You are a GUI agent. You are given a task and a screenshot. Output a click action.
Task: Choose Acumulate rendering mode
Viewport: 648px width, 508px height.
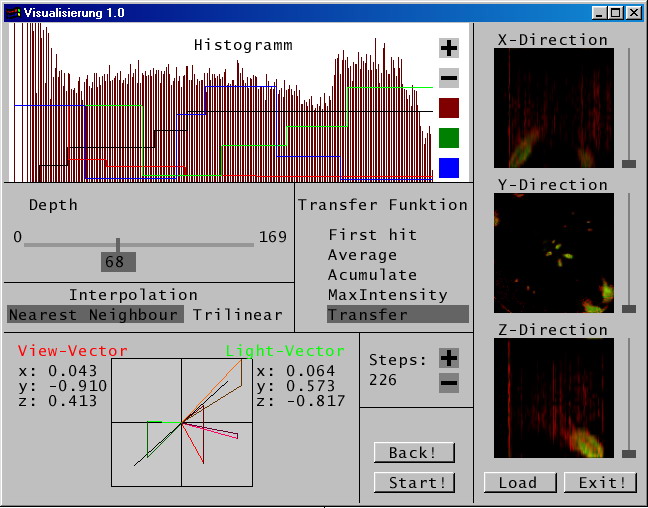[x=372, y=275]
